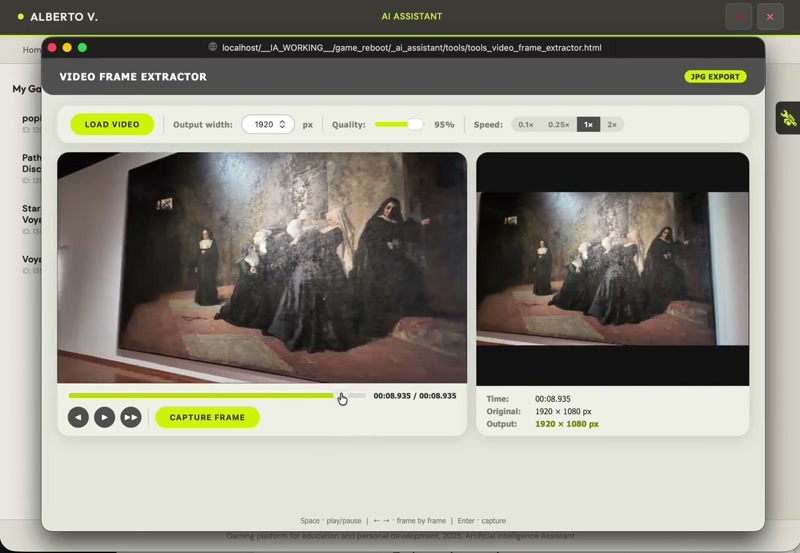Viewport: 800px width, 553px height.
Task: Click the red close button of AI Assistant
Action: point(770,17)
